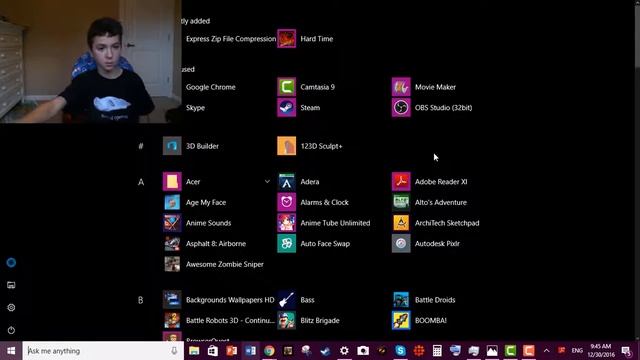Launch Camtasia 9 from the most used list
Image resolution: width=640 pixels, height=360 pixels.
point(306,87)
